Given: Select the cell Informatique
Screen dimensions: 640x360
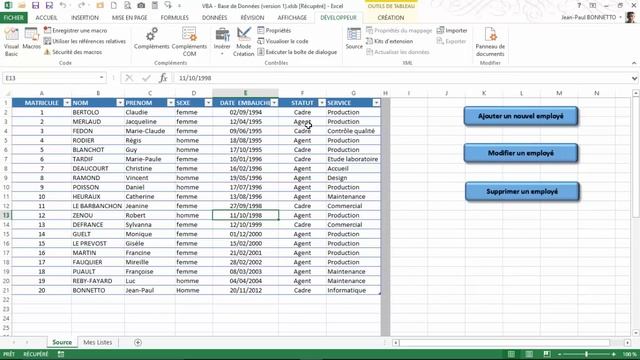Looking at the screenshot, I should [x=353, y=291].
